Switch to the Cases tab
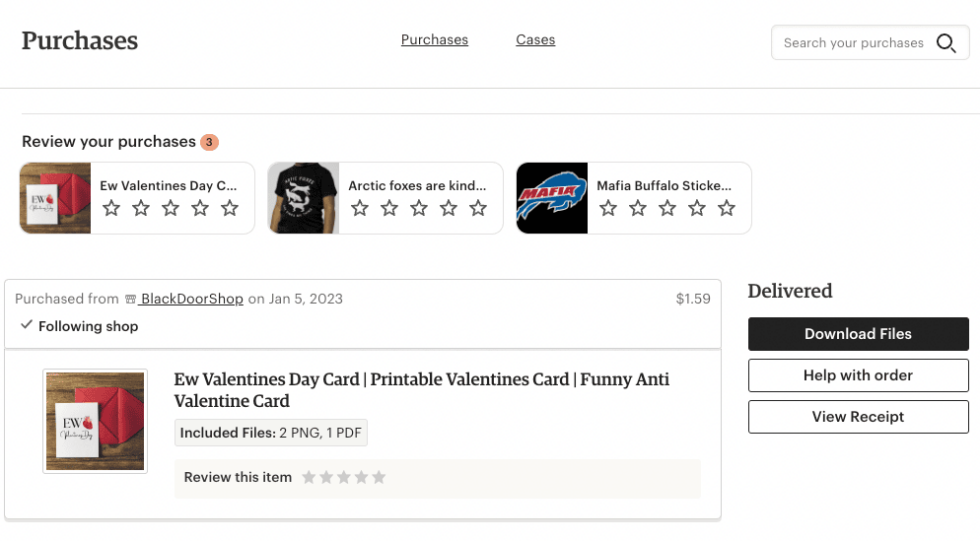Screen dimensions: 980x541 coord(535,40)
